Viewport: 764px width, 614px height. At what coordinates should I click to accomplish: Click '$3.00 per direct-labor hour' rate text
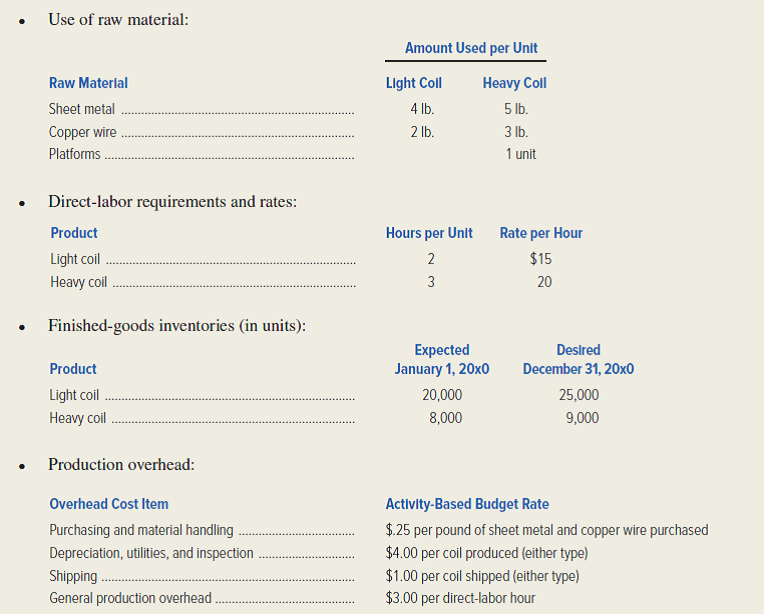(460, 598)
